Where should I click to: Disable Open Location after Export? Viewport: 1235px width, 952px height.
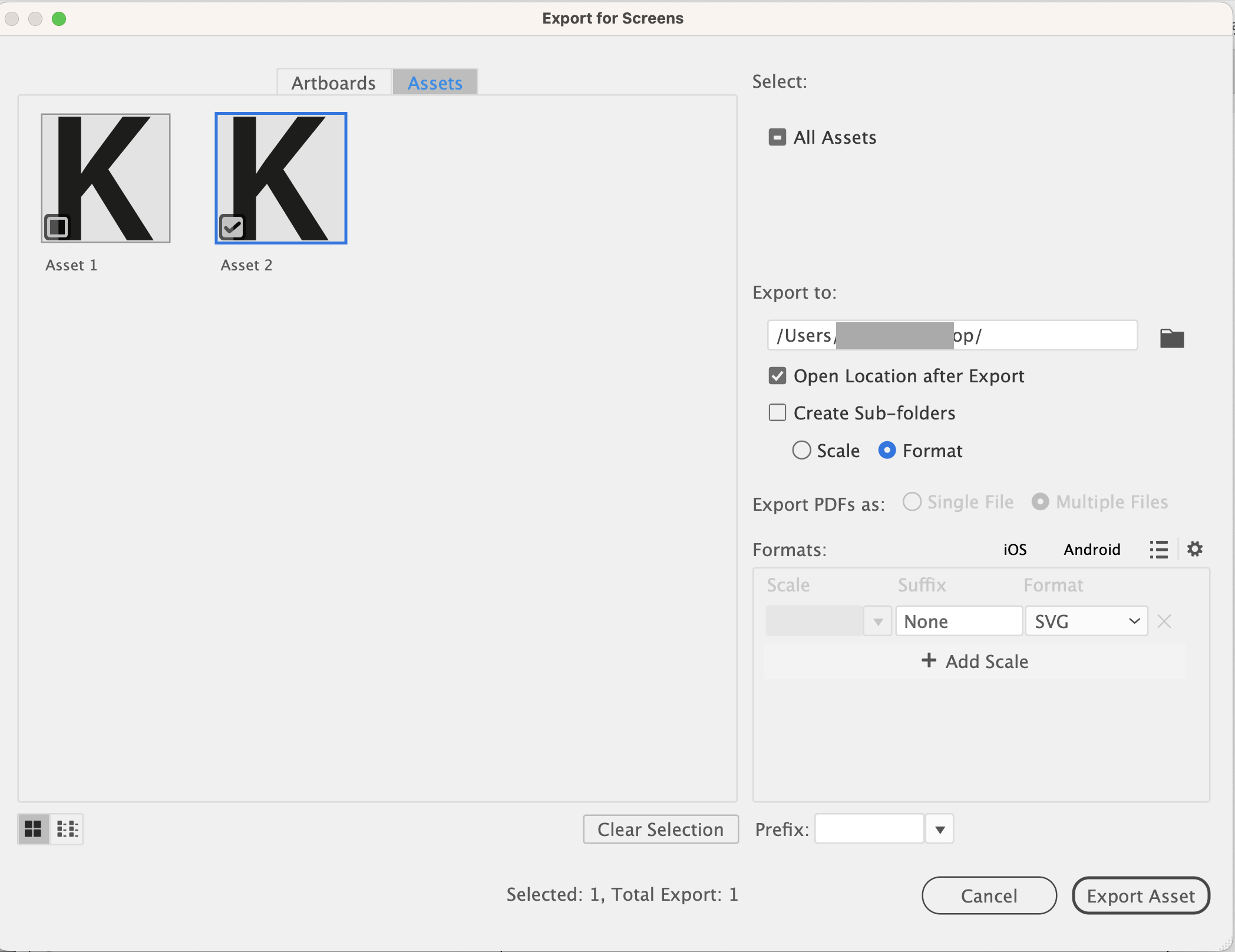tap(777, 376)
